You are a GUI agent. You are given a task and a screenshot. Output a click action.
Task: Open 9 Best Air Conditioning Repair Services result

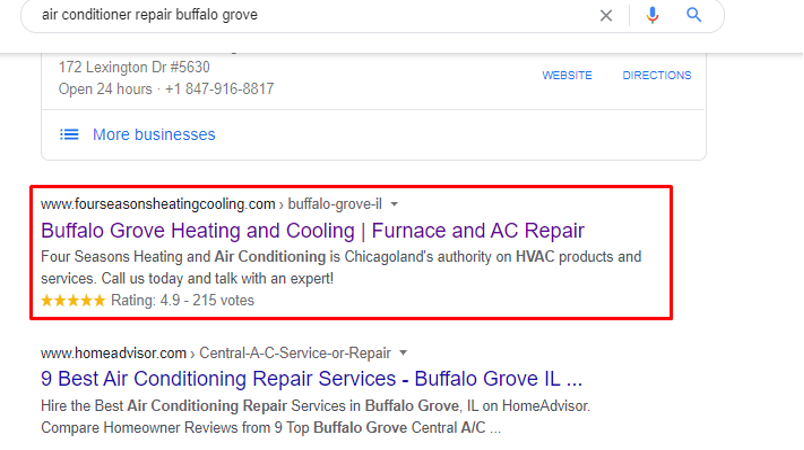tap(311, 379)
